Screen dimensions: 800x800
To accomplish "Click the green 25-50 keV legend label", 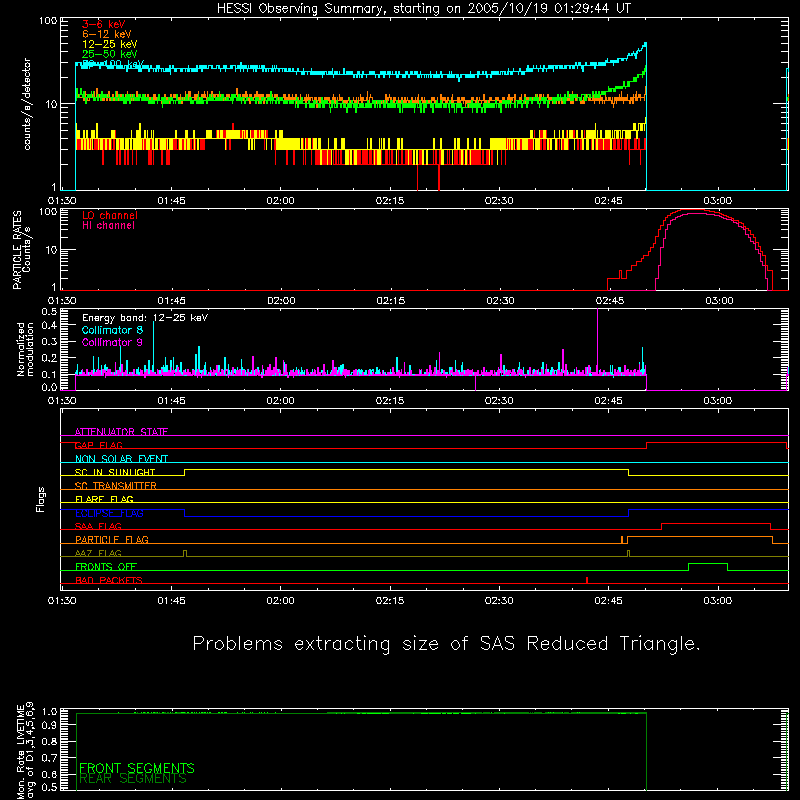I will click(110, 54).
